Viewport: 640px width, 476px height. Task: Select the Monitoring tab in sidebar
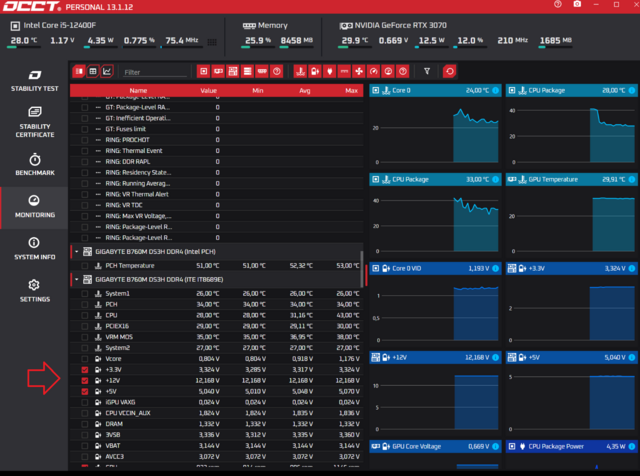(x=34, y=206)
